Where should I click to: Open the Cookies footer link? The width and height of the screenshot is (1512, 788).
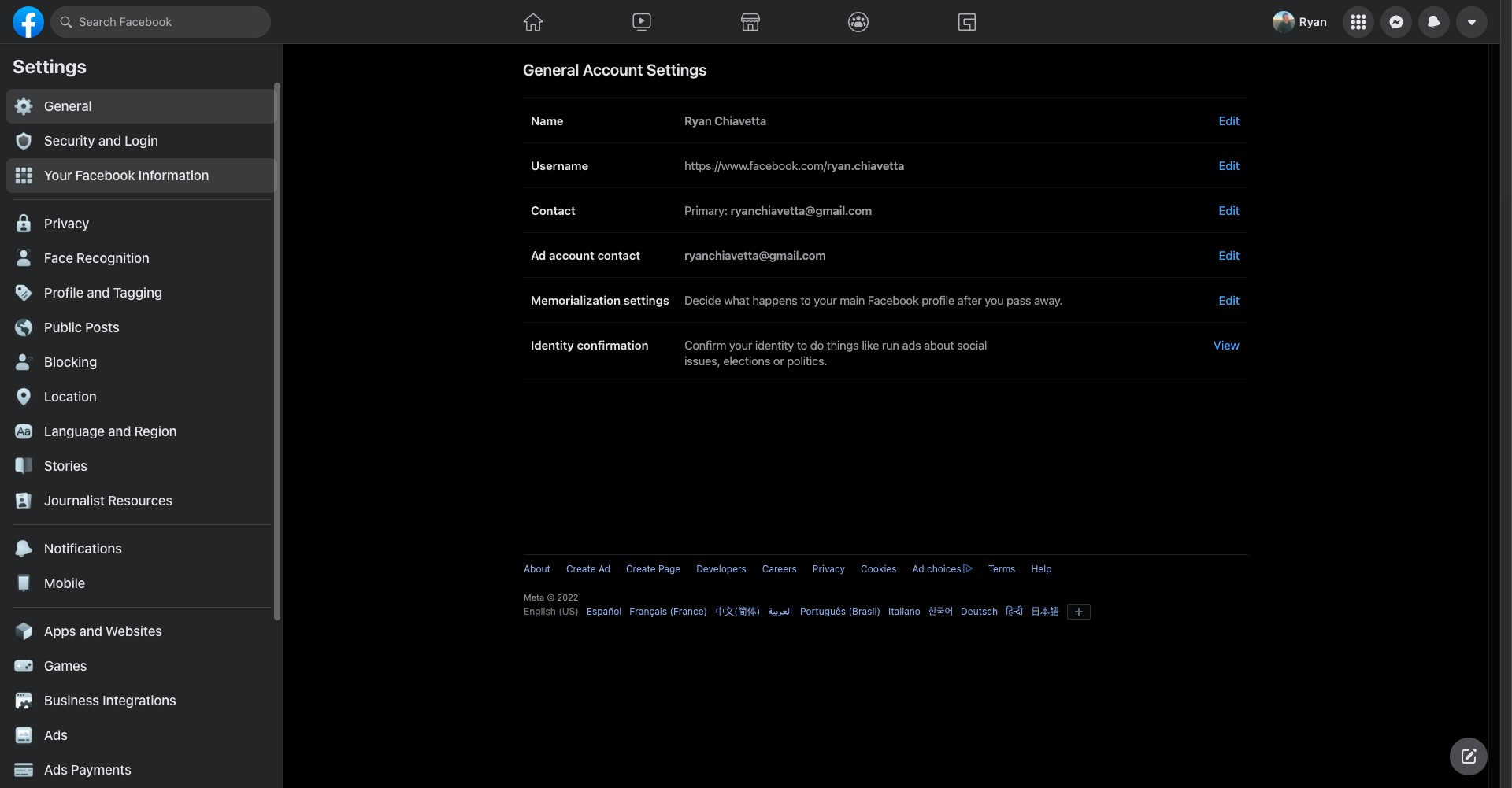(879, 569)
